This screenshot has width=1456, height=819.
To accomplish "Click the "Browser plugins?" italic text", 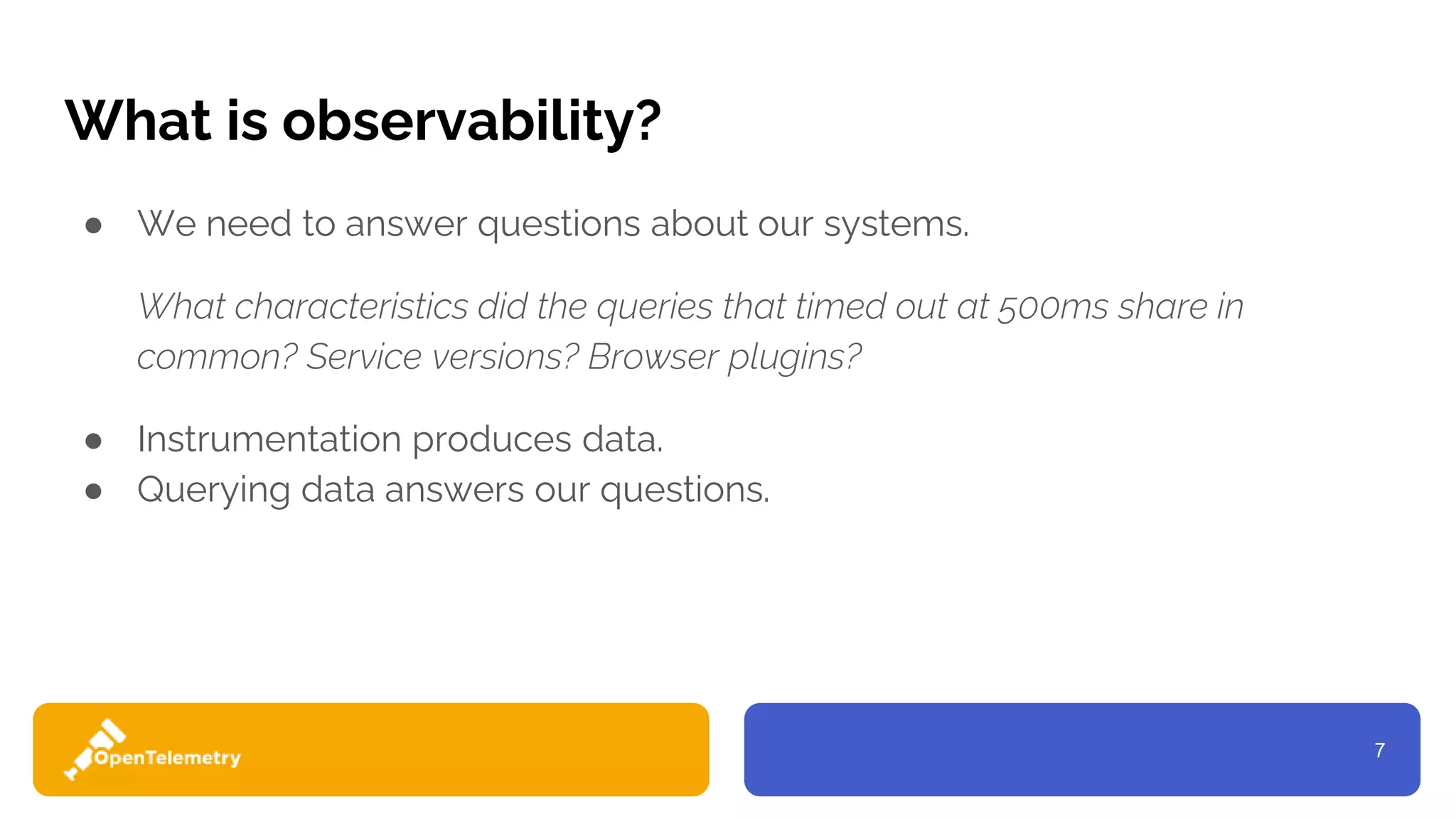I will [724, 357].
